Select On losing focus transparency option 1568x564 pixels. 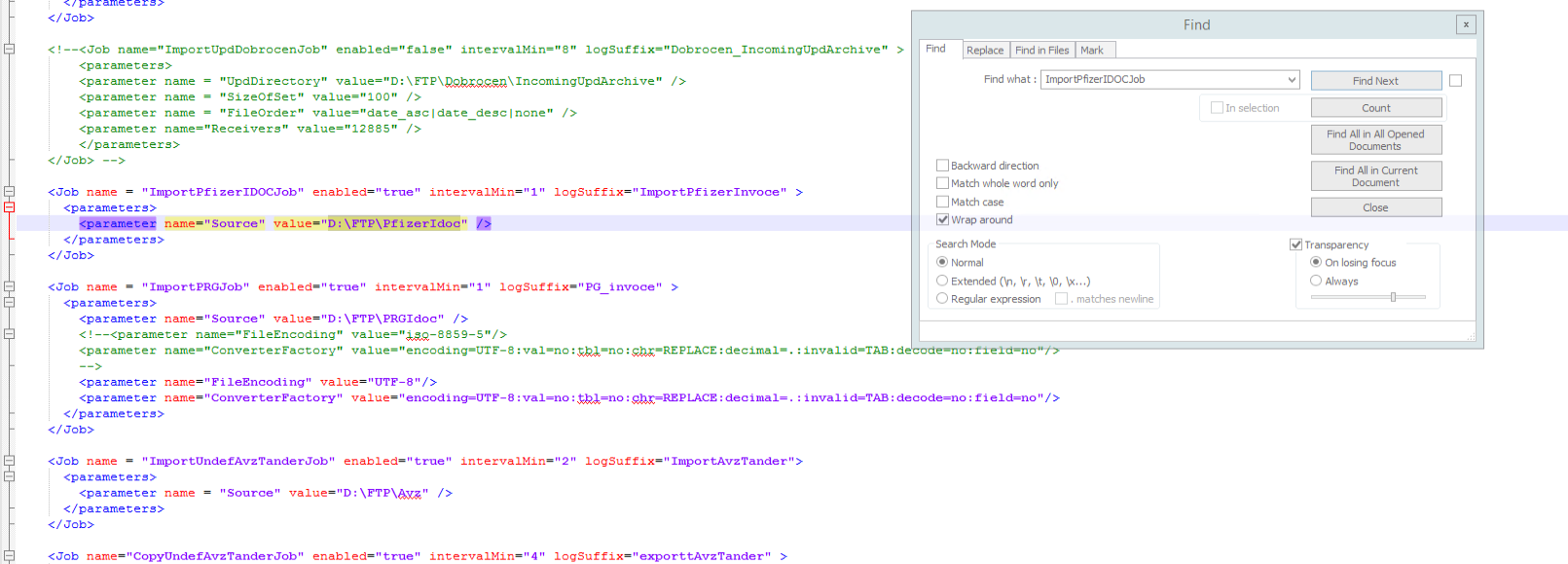[x=1316, y=262]
